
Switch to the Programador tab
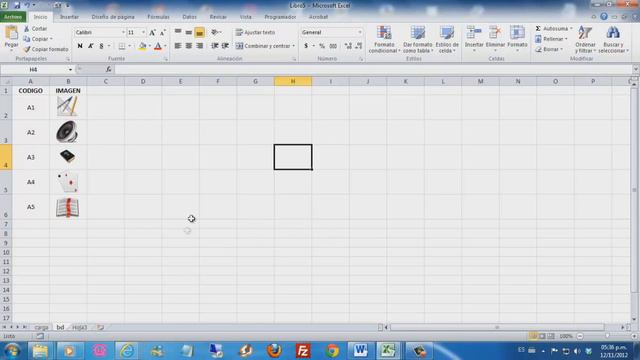(280, 17)
